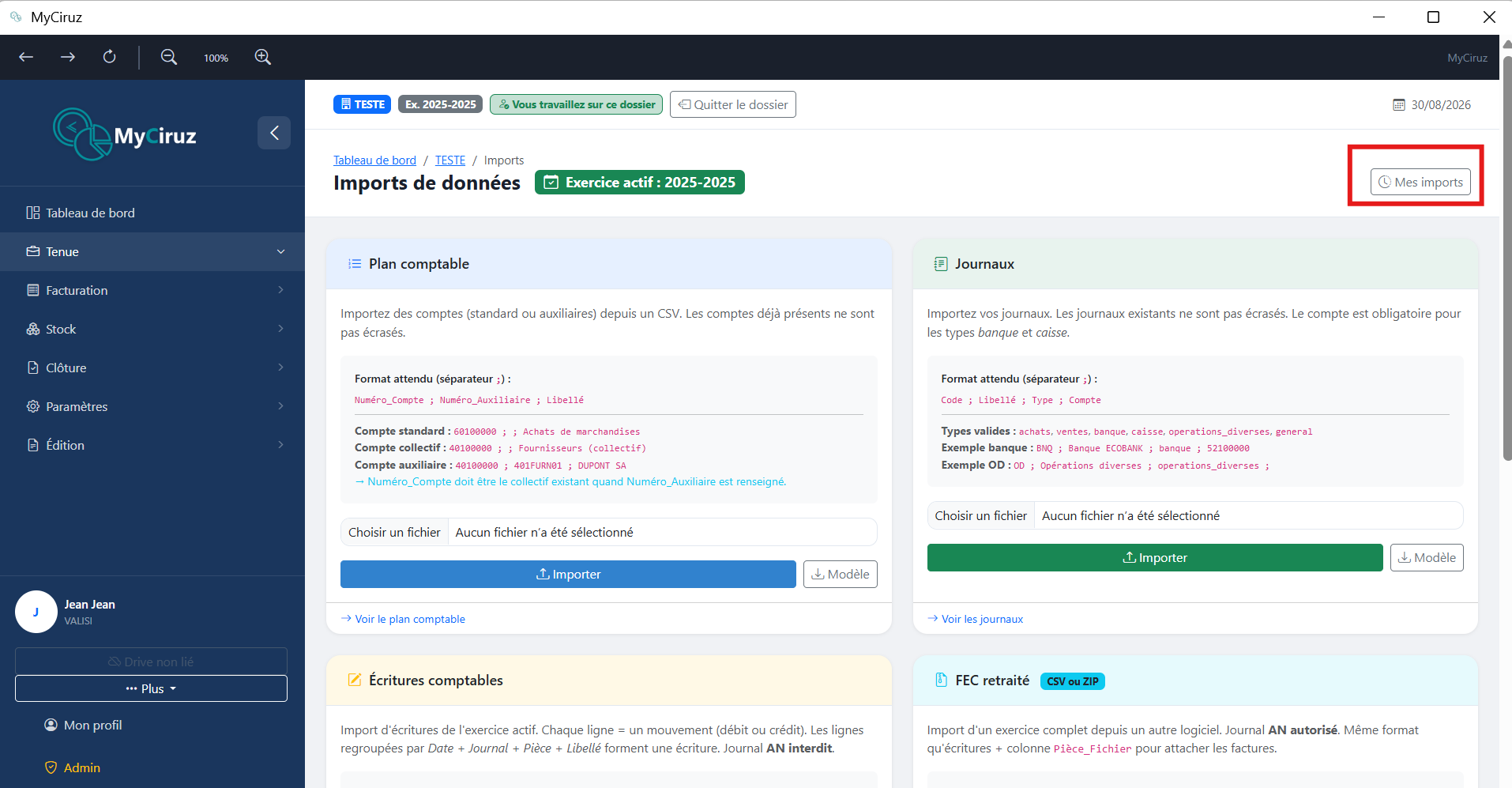Viewport: 1512px width, 788px height.
Task: Click the Drive non lié button
Action: tap(151, 662)
